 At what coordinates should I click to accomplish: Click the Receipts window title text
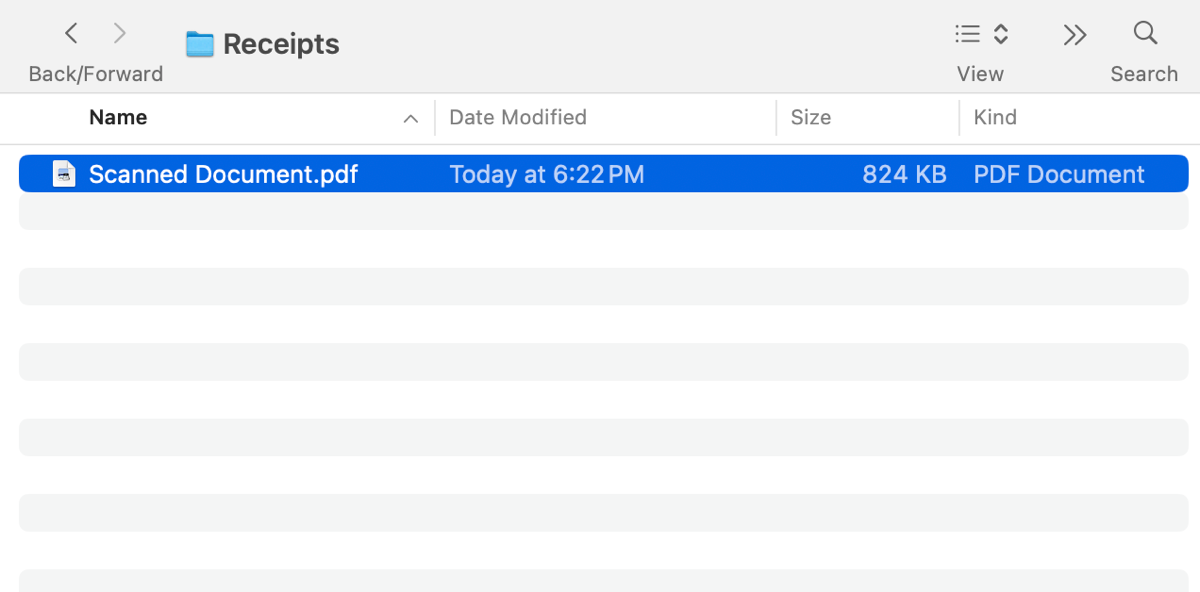[281, 44]
